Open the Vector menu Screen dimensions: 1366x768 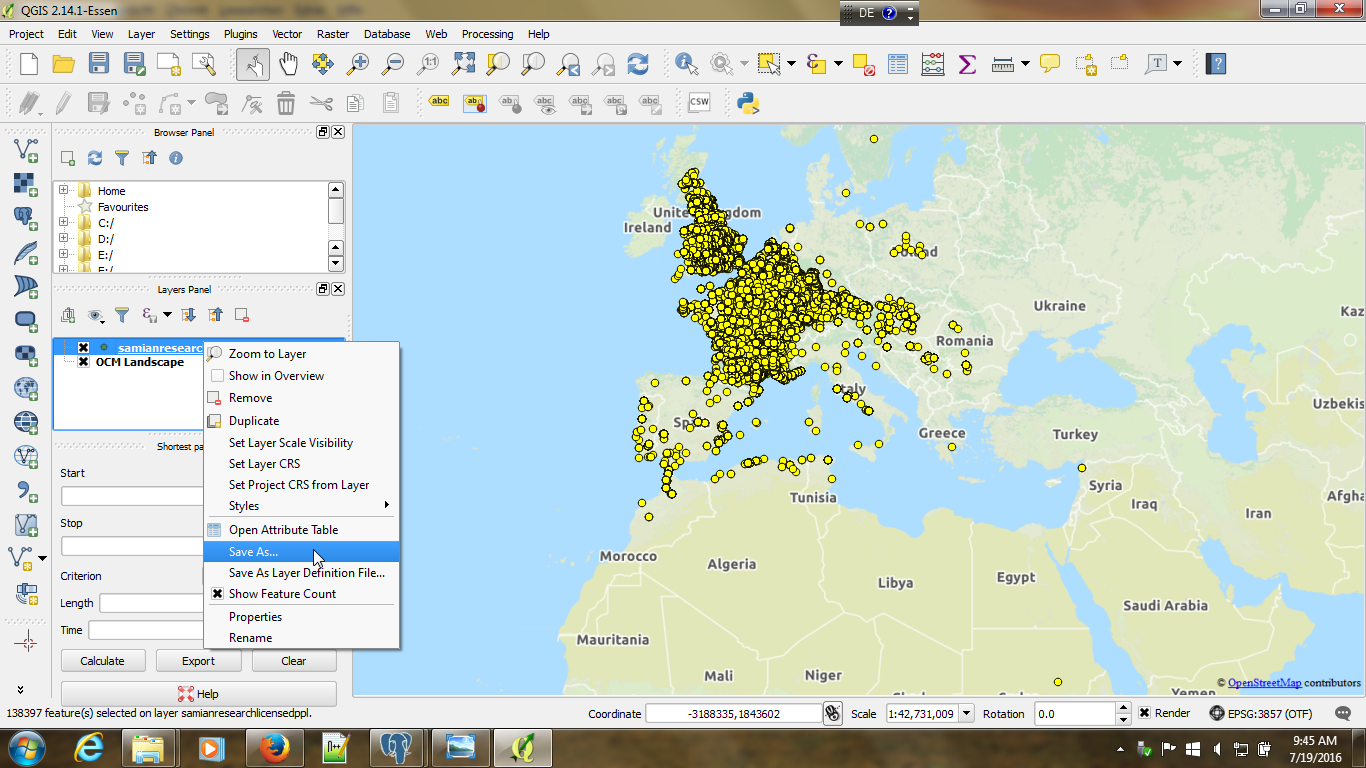287,34
